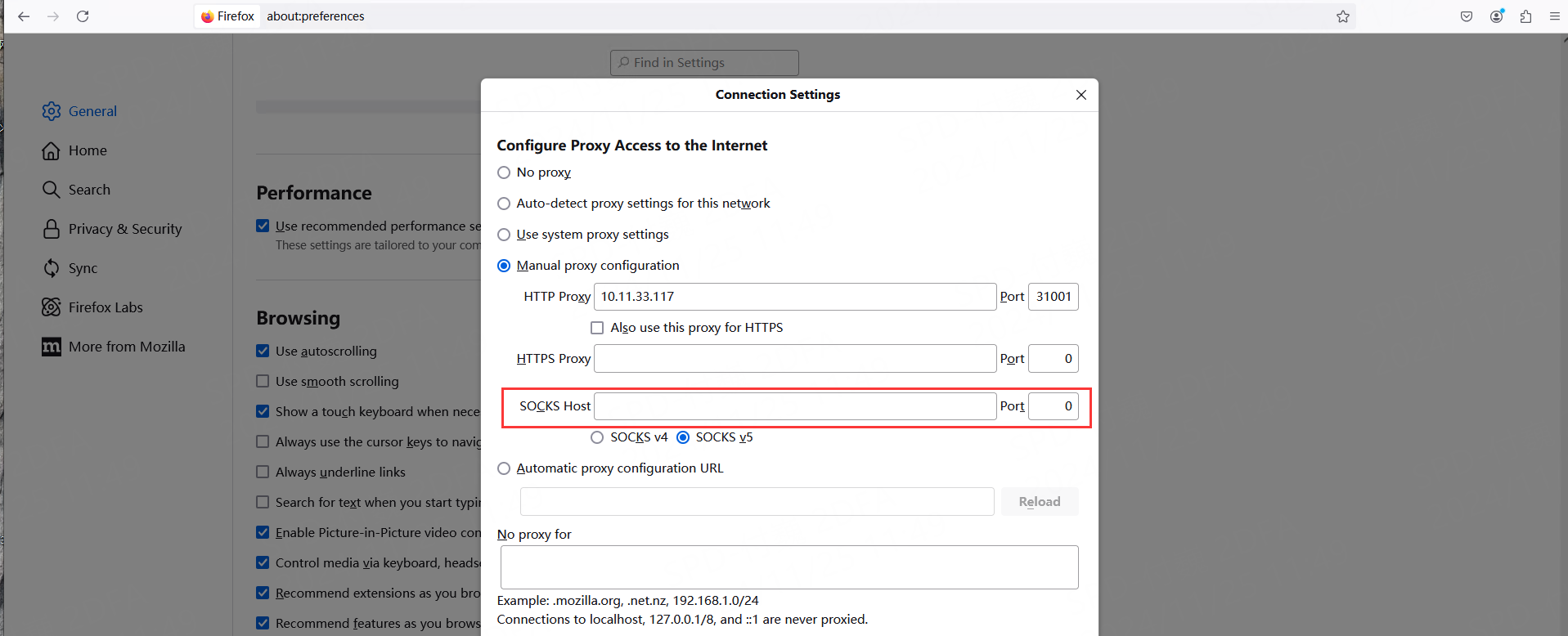Open the Extensions puzzle icon
The image size is (1568, 636).
[1525, 16]
